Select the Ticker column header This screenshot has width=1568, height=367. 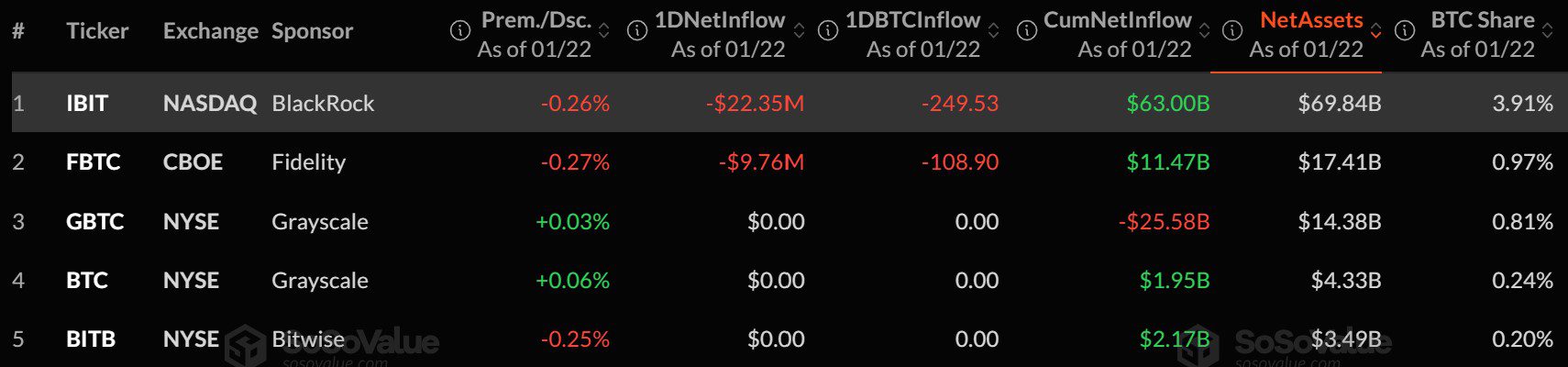pos(97,31)
